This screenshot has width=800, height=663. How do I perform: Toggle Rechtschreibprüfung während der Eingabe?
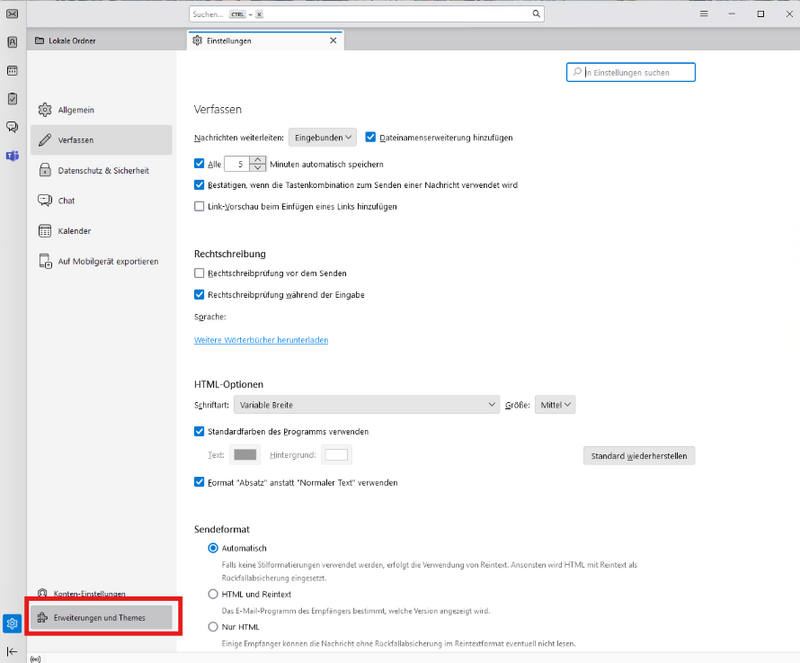pos(199,294)
